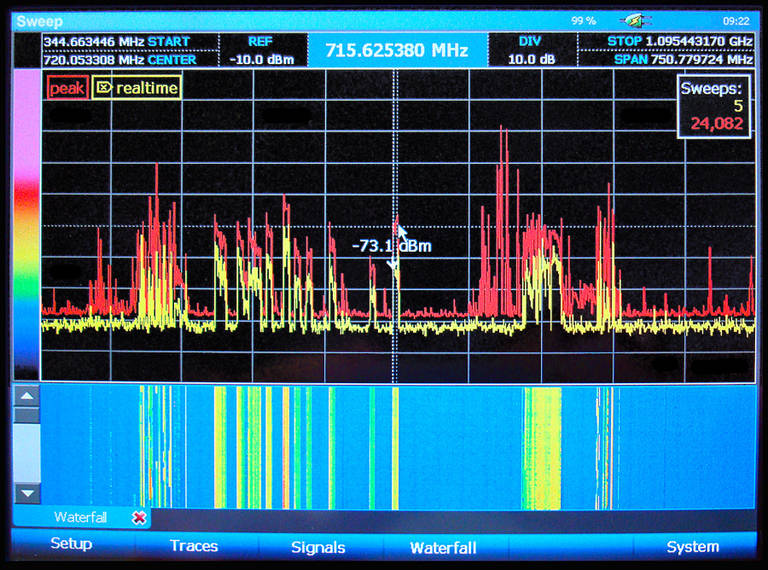
Task: Adjust the SPAN frequency value
Action: pos(683,59)
